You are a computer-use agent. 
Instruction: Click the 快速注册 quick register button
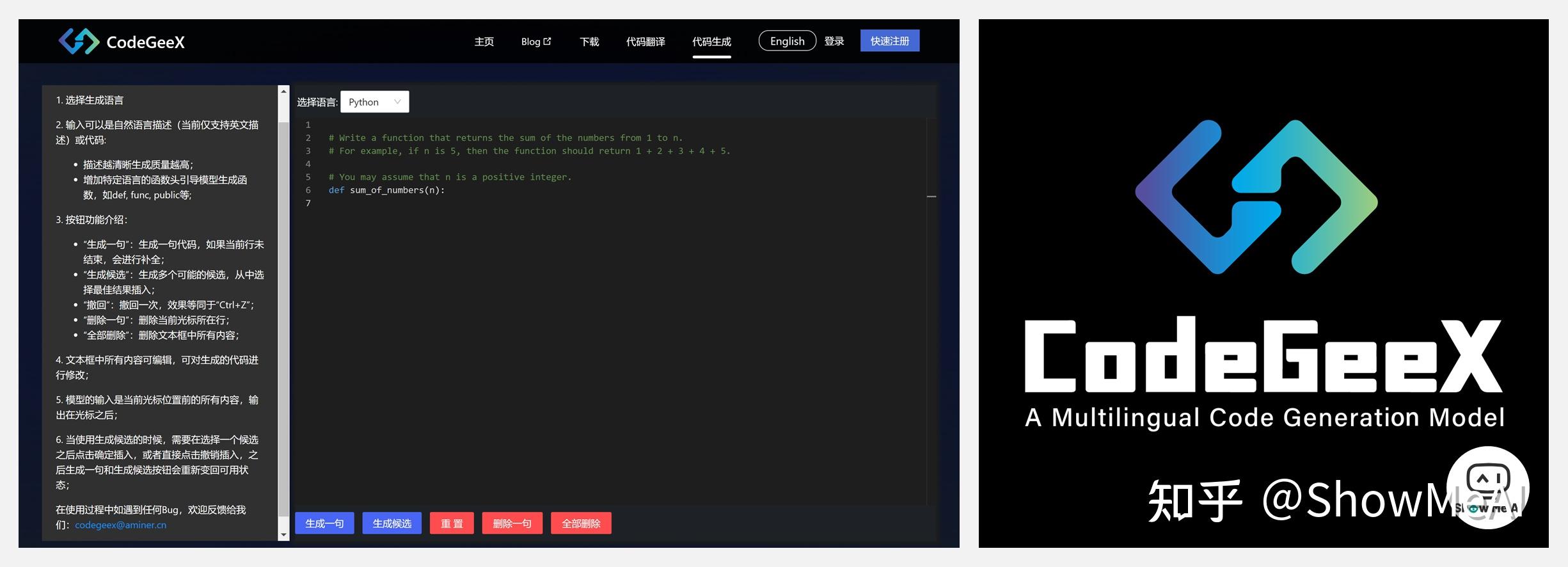(890, 41)
